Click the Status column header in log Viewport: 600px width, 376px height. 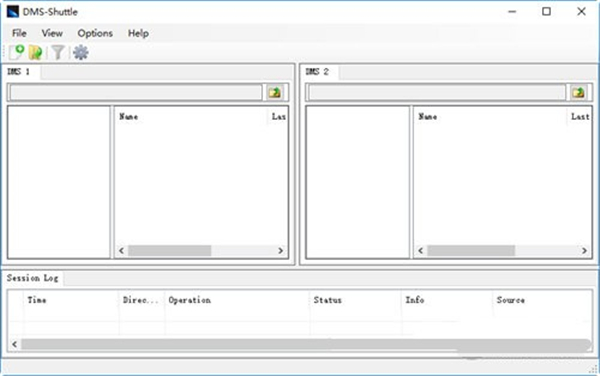point(328,300)
